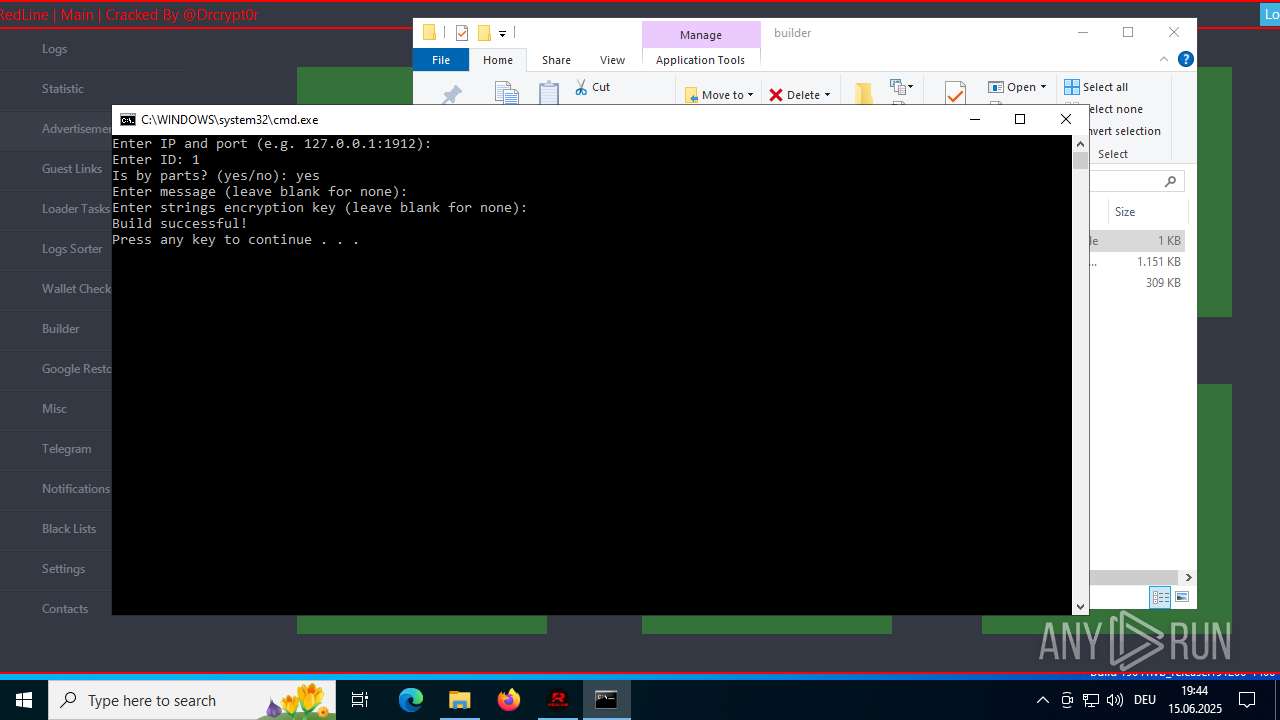Open Settings in RedLine sidebar
This screenshot has height=720, width=1280.
pyautogui.click(x=63, y=569)
